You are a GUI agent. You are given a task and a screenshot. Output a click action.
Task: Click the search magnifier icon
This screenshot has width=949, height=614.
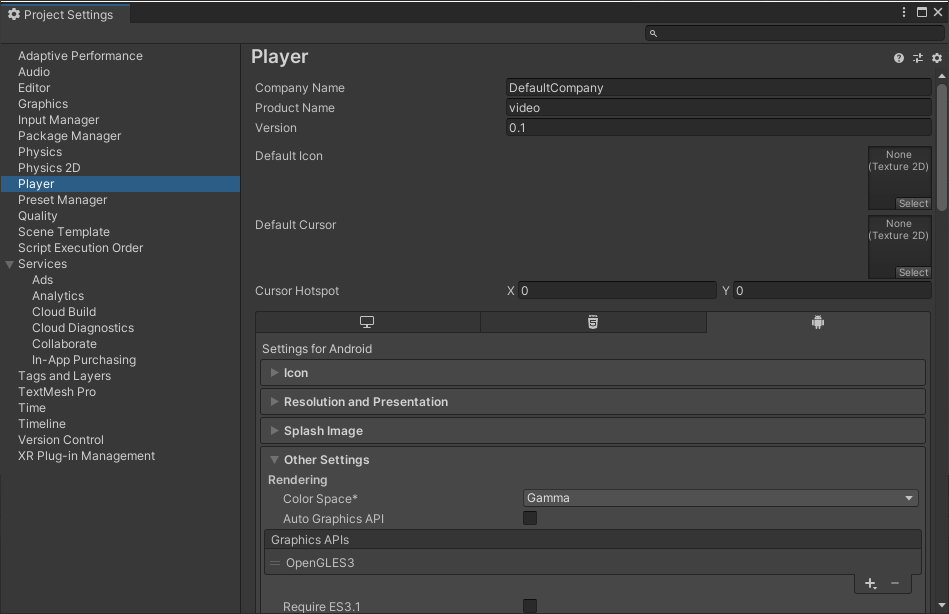[653, 33]
